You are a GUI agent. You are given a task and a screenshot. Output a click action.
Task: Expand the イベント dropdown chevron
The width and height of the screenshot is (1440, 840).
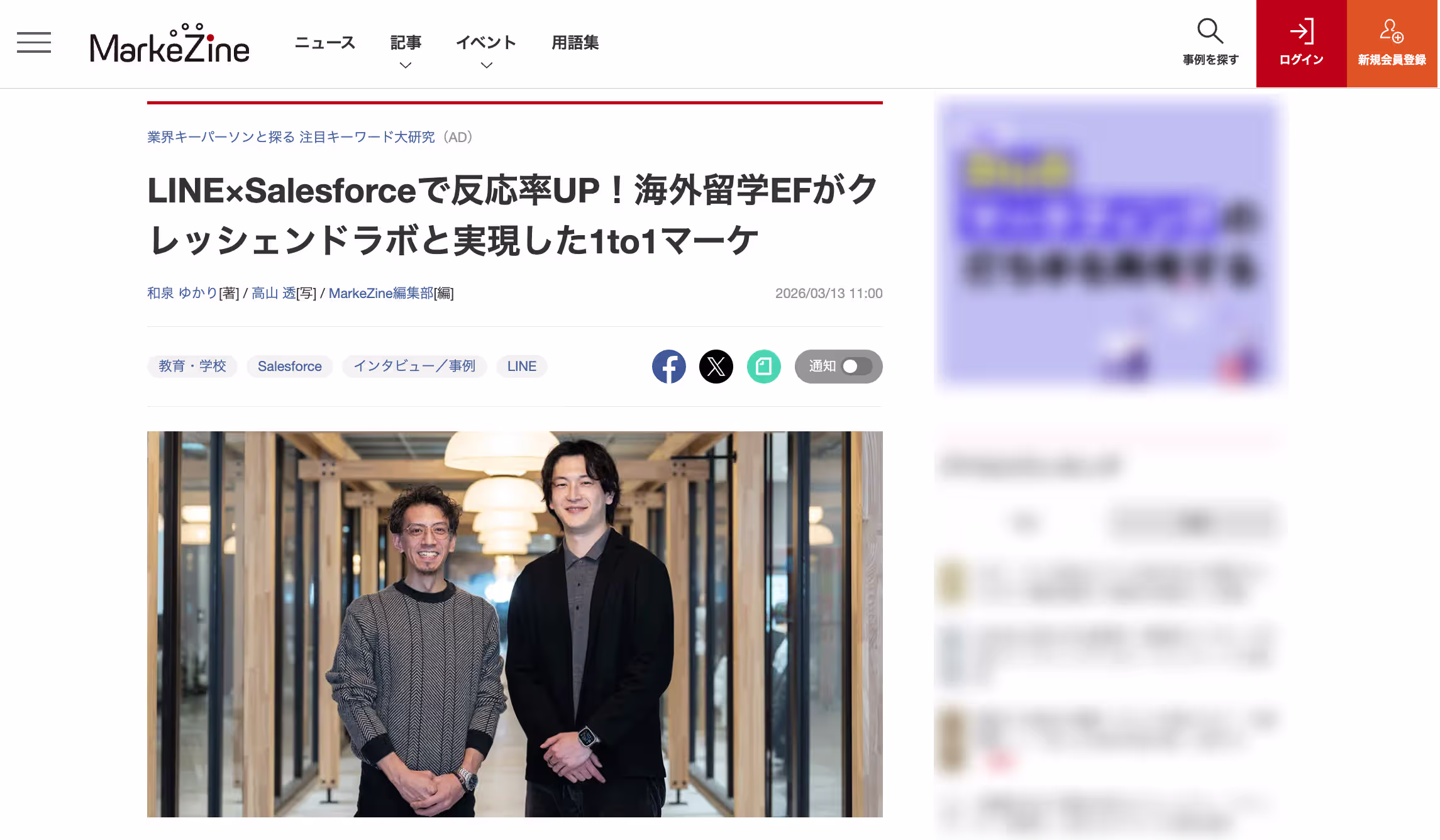click(x=486, y=65)
